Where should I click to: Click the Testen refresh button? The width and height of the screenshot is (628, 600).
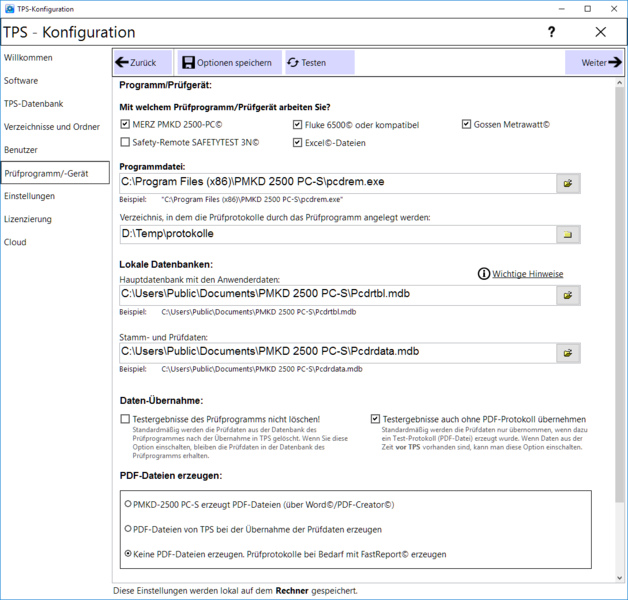320,62
